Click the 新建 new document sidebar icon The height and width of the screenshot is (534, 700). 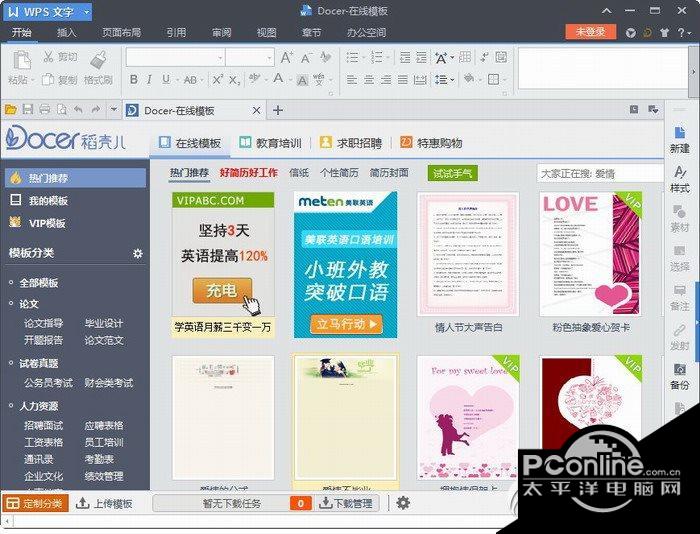(679, 140)
